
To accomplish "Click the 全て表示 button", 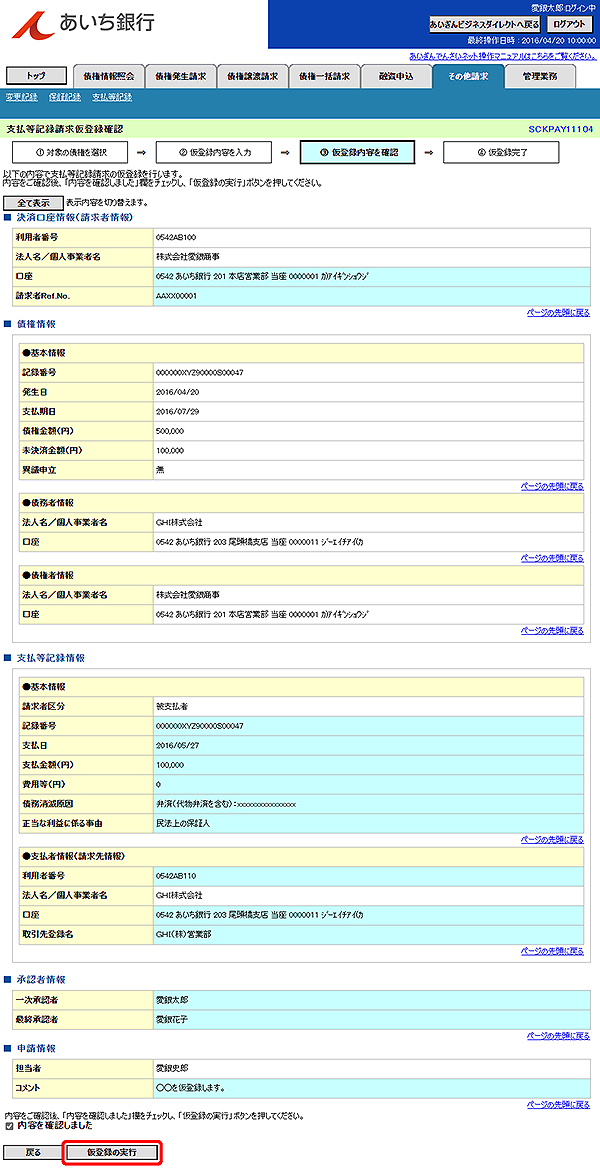I will pos(34,203).
